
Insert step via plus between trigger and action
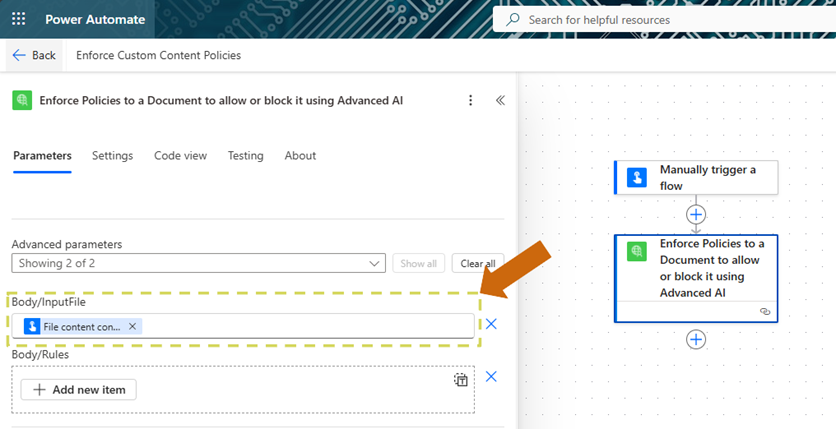click(x=696, y=214)
